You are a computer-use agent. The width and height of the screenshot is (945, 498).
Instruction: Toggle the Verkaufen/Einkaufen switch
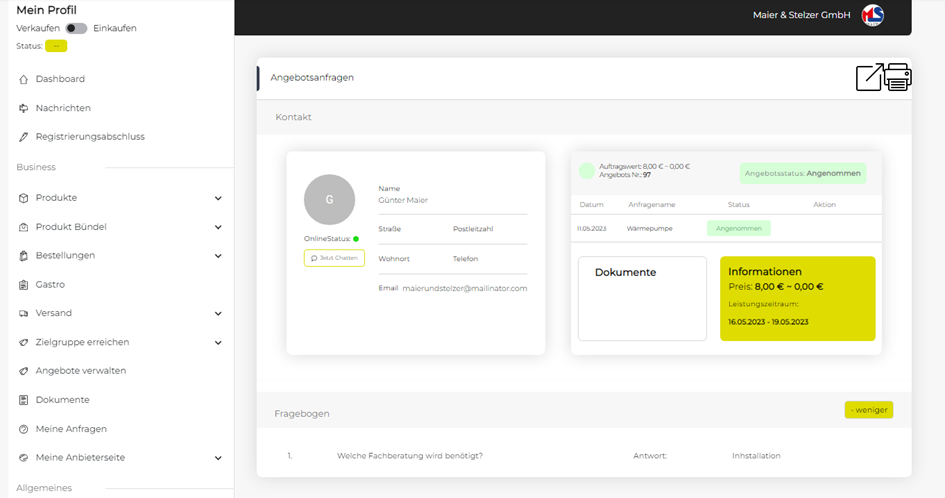pyautogui.click(x=77, y=28)
